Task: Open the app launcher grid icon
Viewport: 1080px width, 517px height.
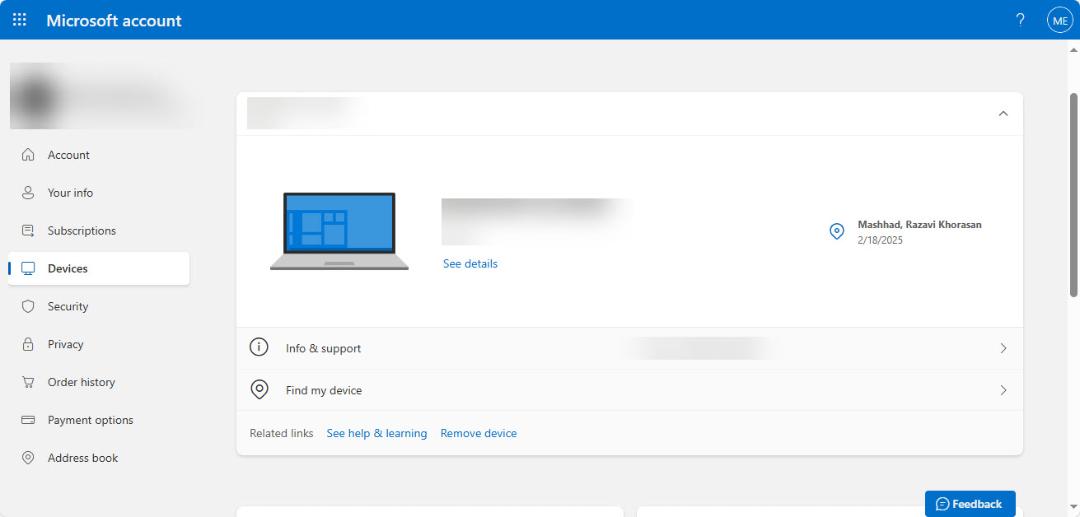Action: [19, 20]
